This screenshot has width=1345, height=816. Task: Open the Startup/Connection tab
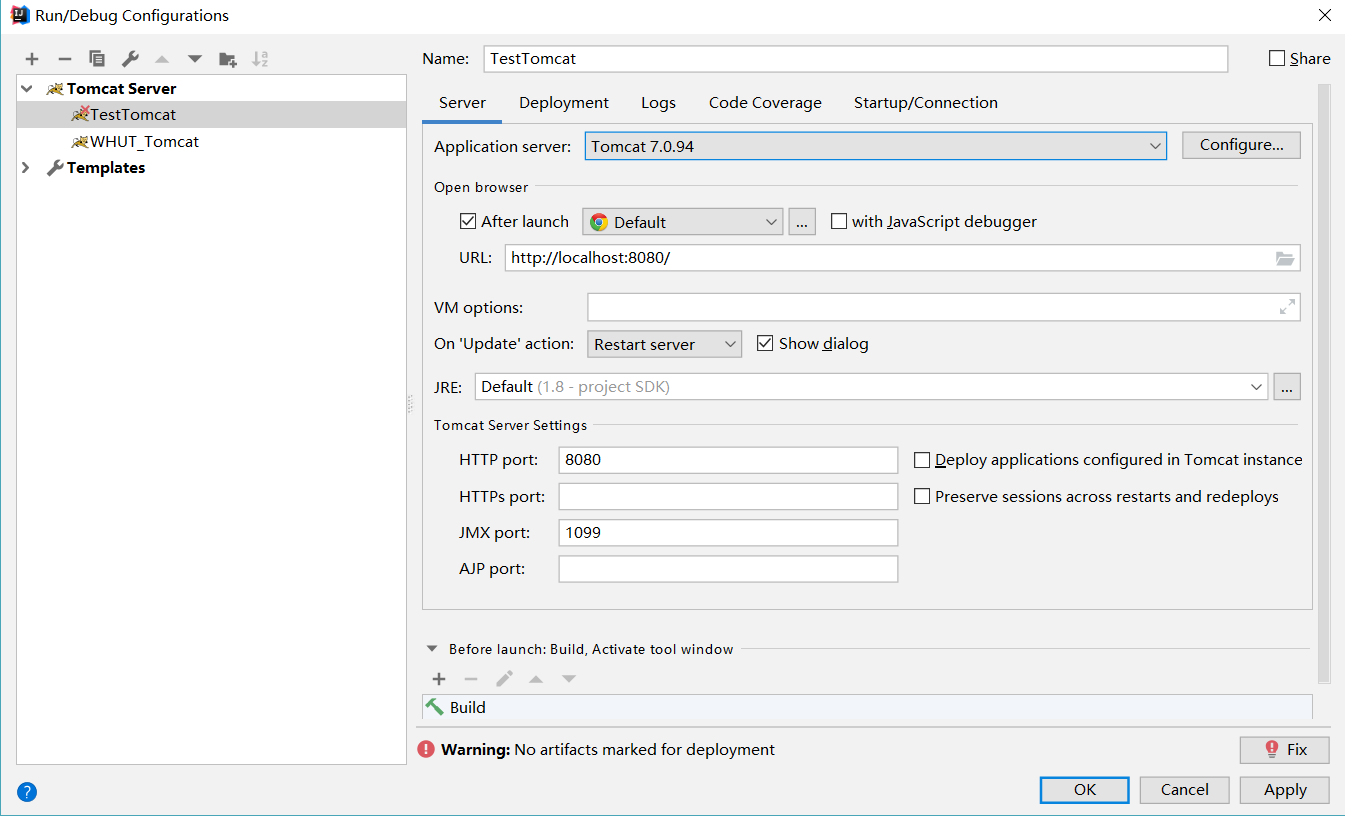point(925,102)
